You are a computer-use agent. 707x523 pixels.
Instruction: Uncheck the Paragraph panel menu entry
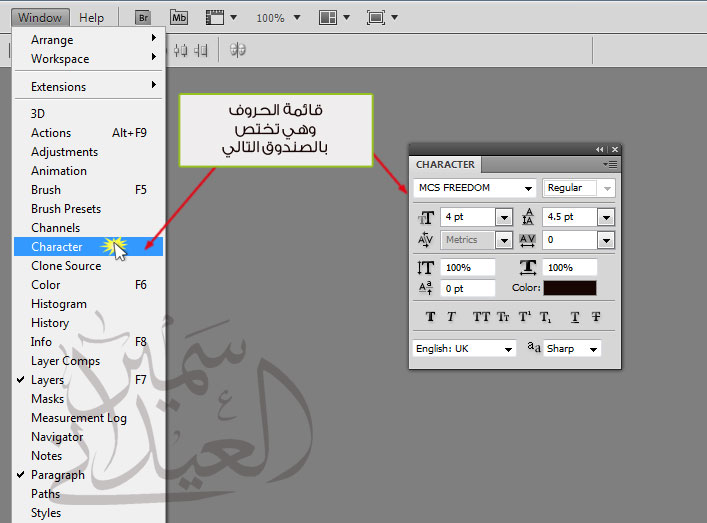coord(57,475)
